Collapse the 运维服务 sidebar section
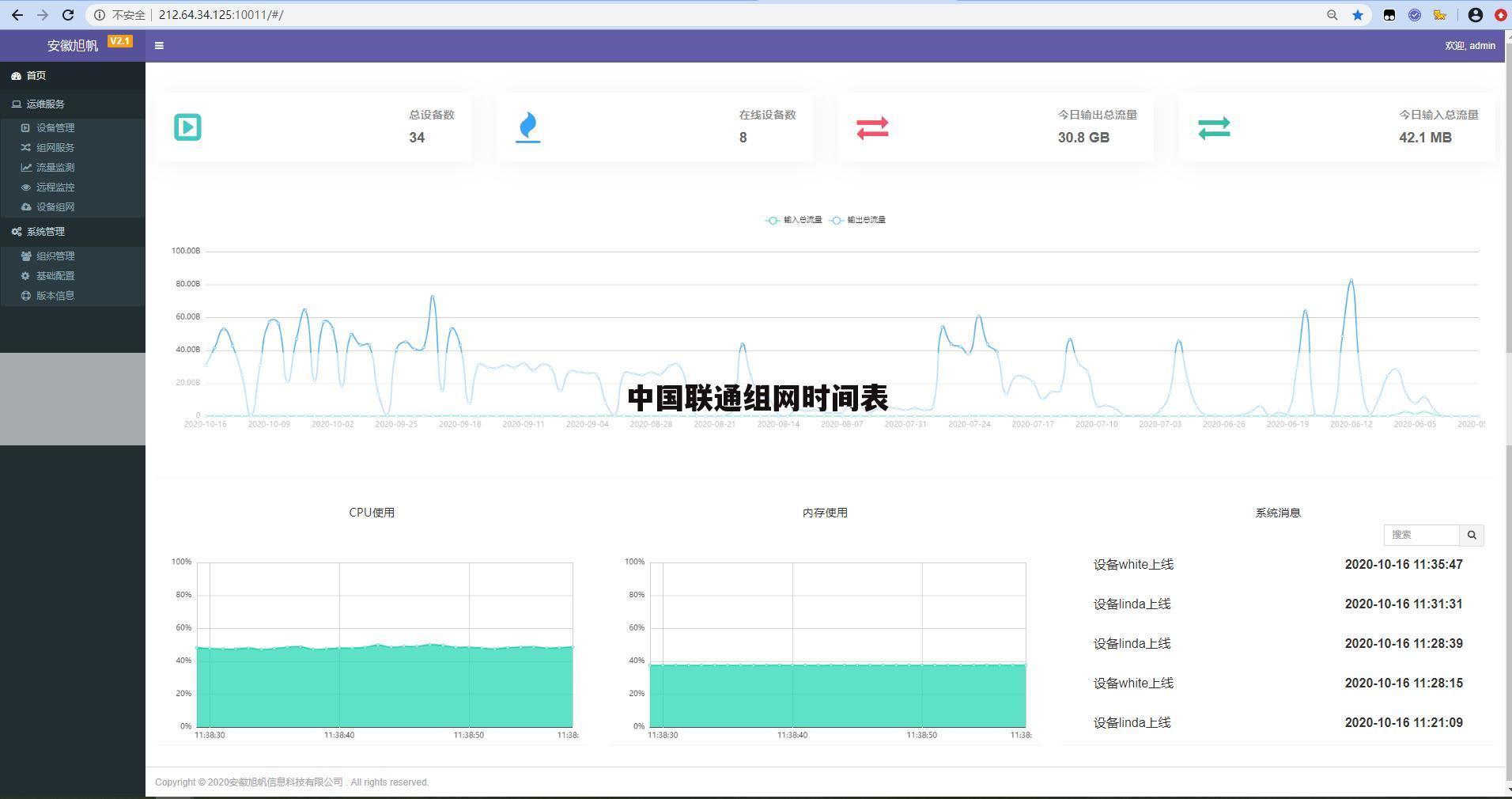Viewport: 1512px width, 799px height. [x=73, y=104]
